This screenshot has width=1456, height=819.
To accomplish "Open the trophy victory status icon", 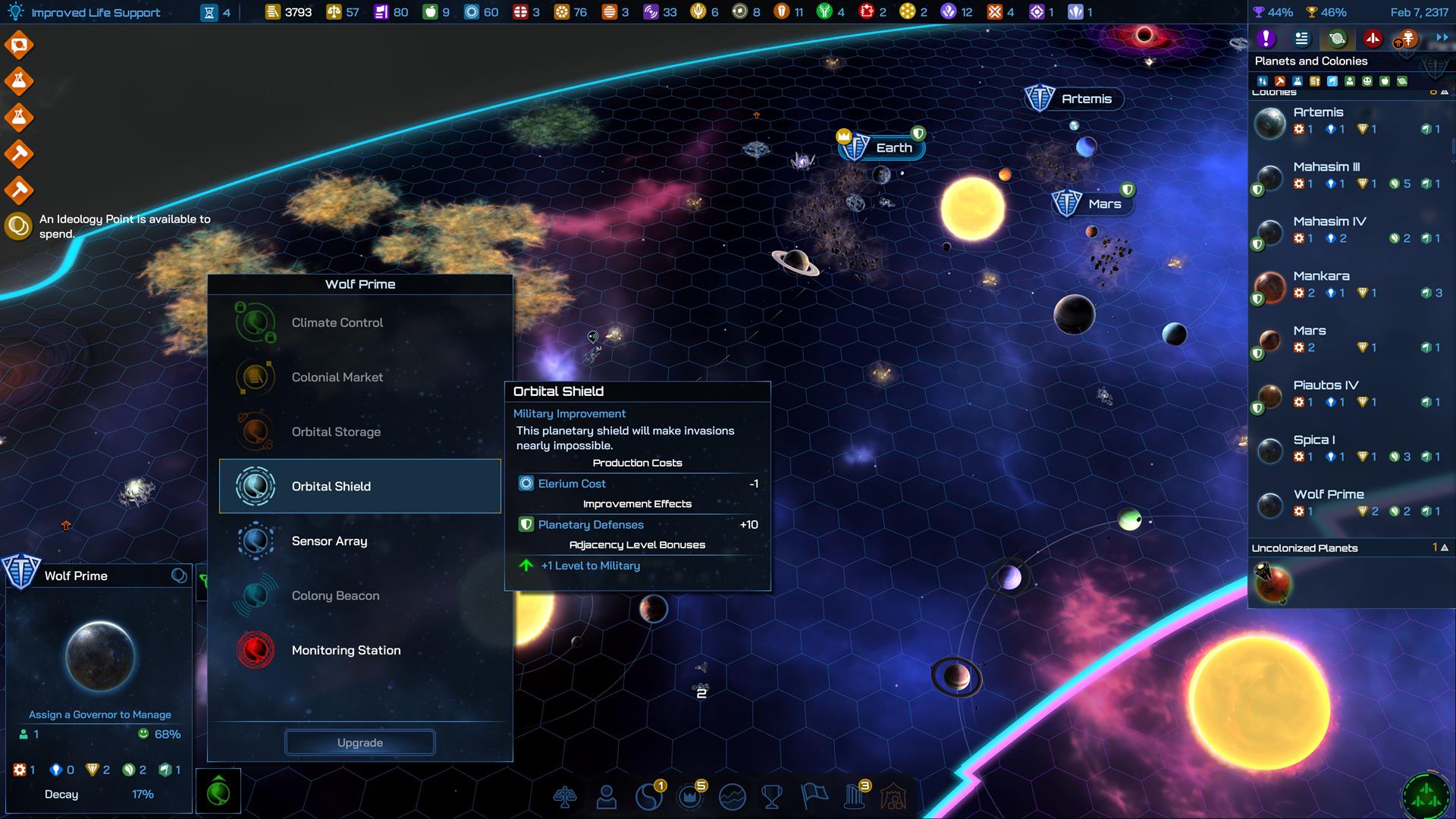I will click(x=772, y=796).
